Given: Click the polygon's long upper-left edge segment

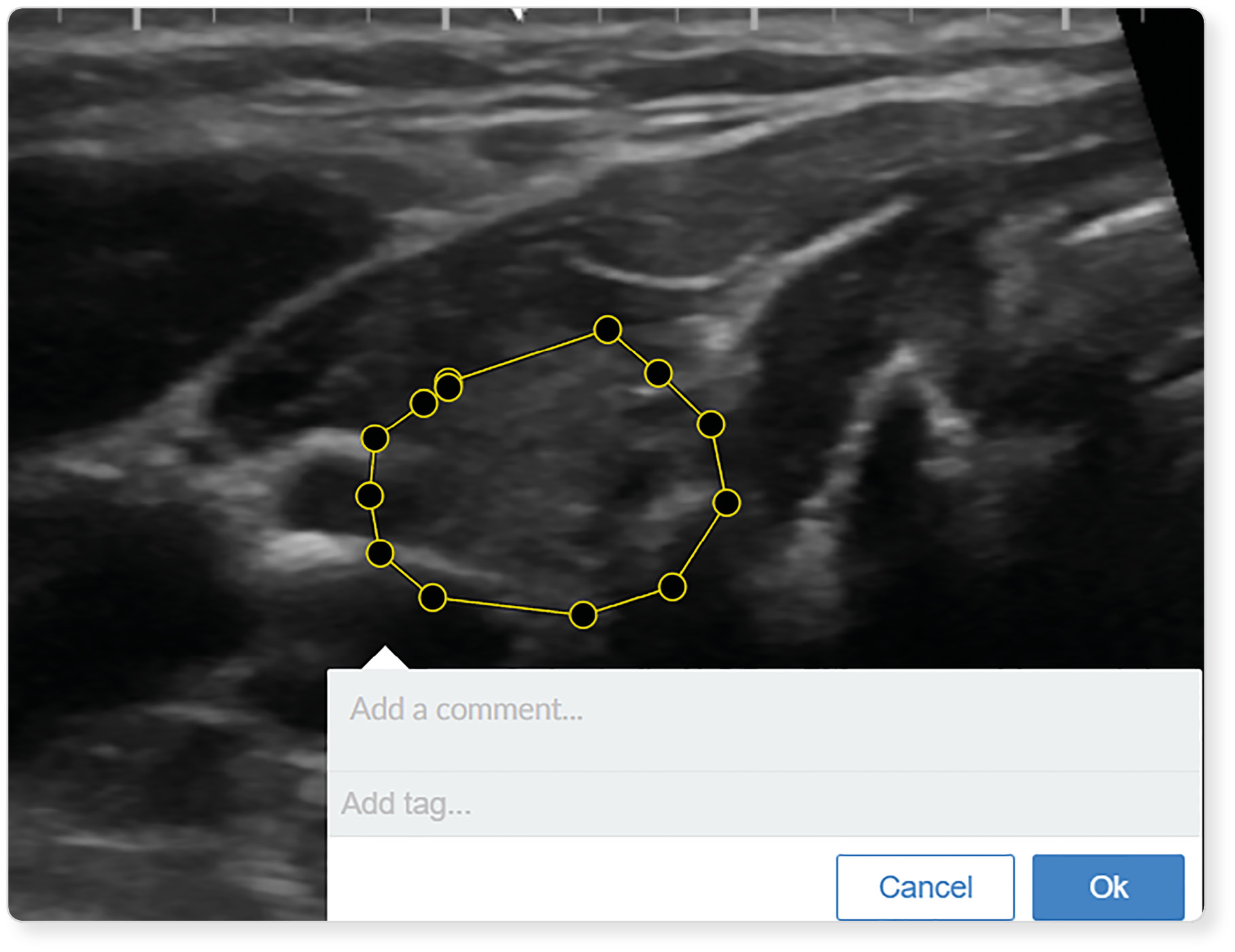Looking at the screenshot, I should pyautogui.click(x=528, y=357).
